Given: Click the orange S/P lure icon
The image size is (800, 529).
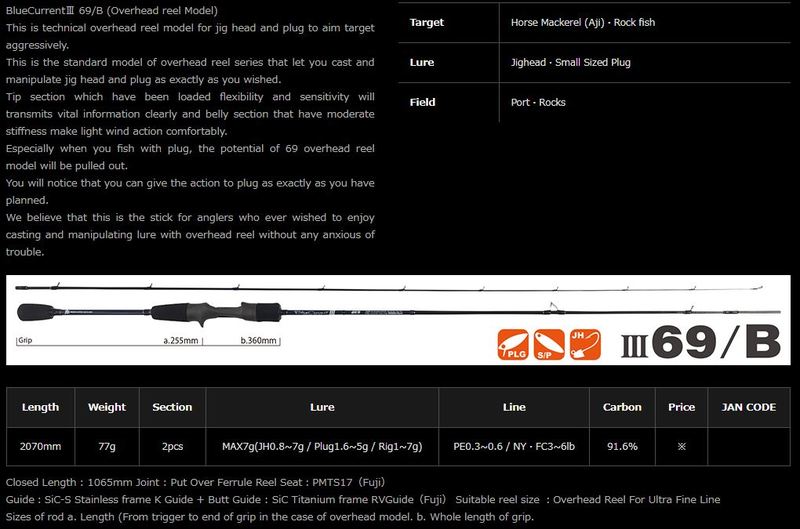Looking at the screenshot, I should coord(549,344).
